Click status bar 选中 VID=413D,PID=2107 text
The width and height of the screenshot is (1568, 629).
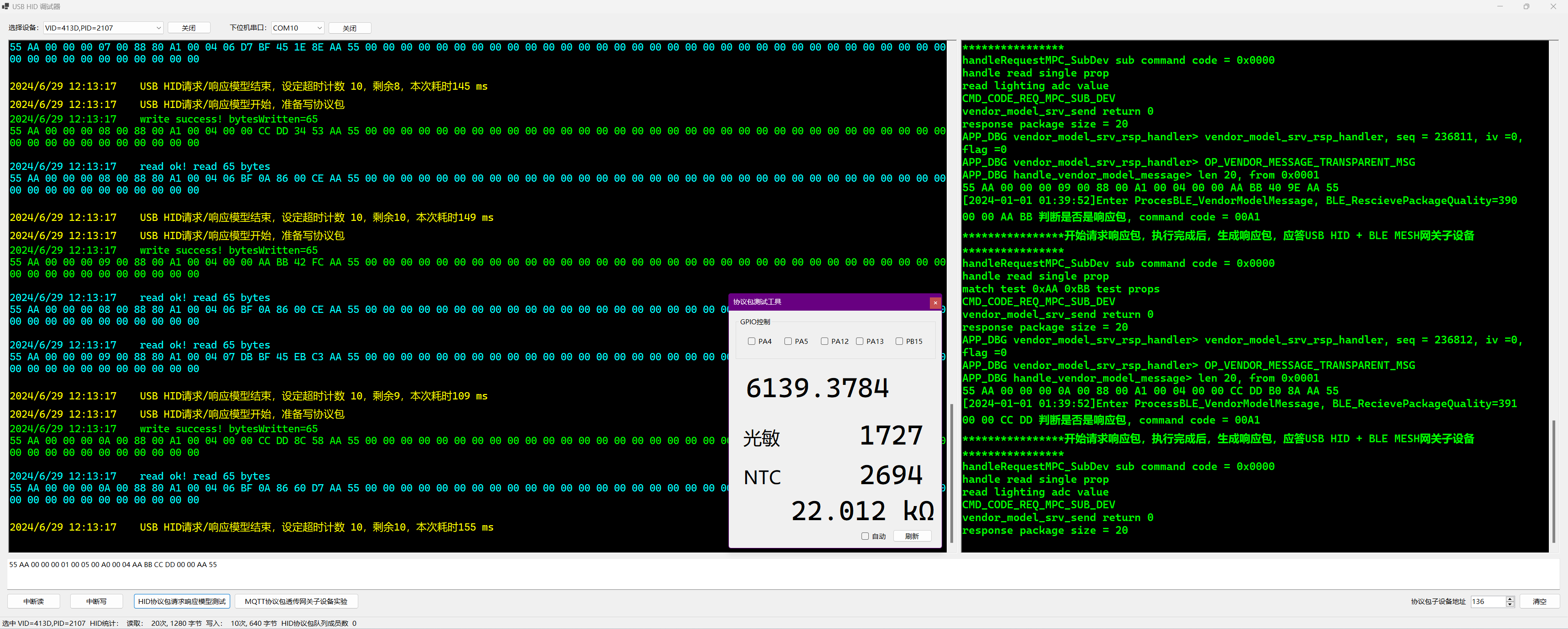pyautogui.click(x=44, y=623)
